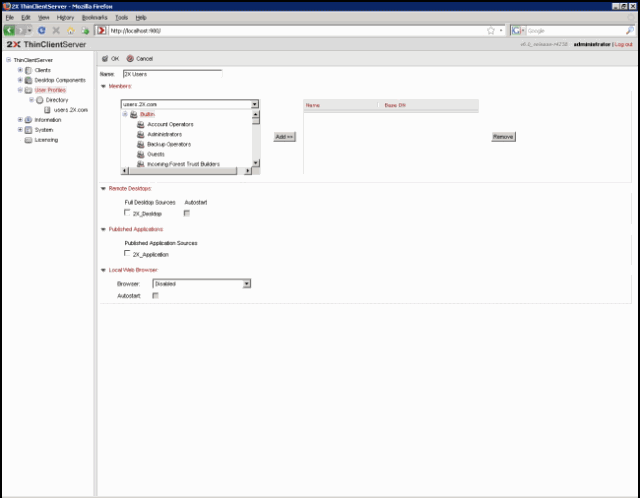Click the Log out link
Viewport: 640px width, 498px height.
pyautogui.click(x=623, y=44)
